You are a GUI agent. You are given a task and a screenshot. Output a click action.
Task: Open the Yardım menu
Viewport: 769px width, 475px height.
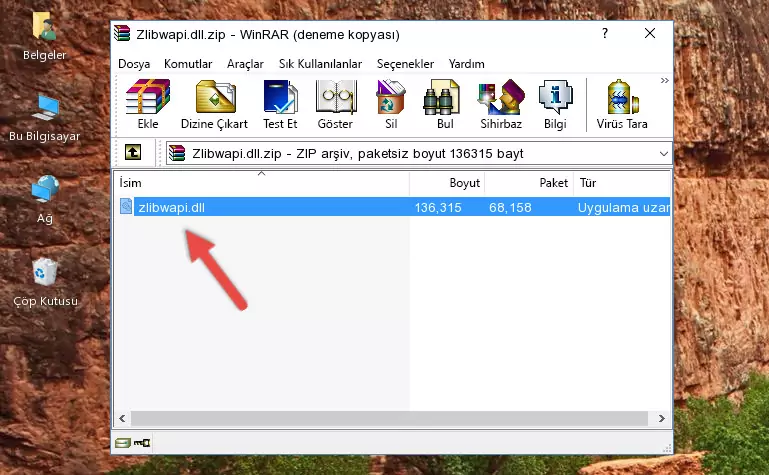click(466, 64)
